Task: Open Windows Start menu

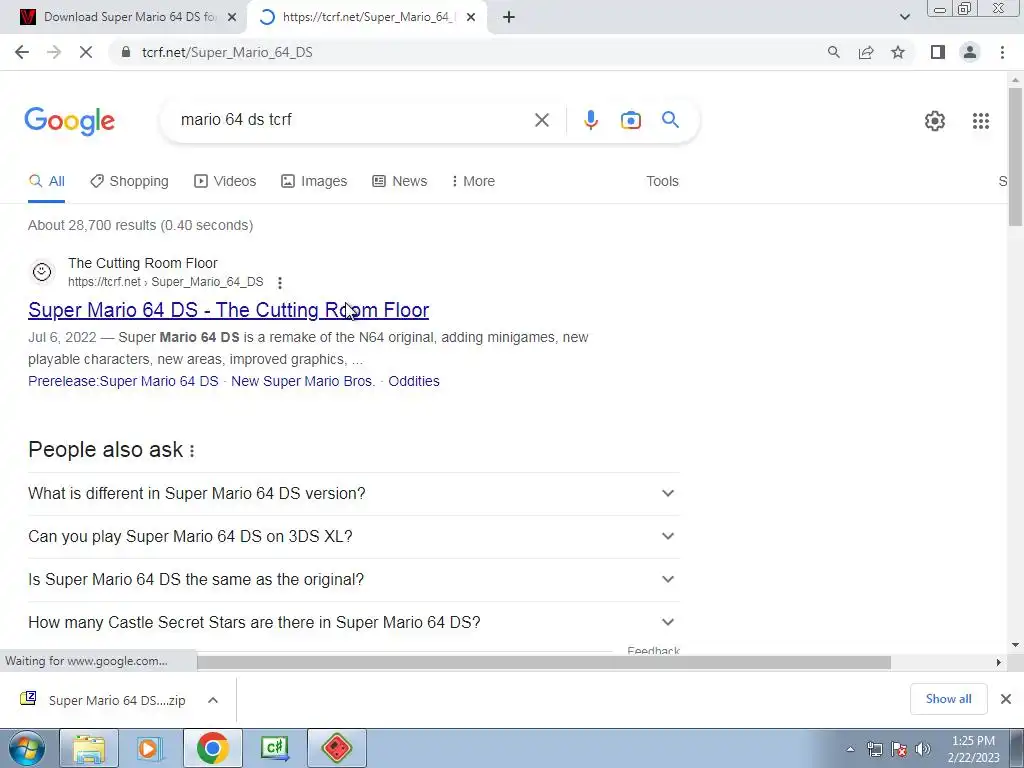Action: (x=27, y=748)
